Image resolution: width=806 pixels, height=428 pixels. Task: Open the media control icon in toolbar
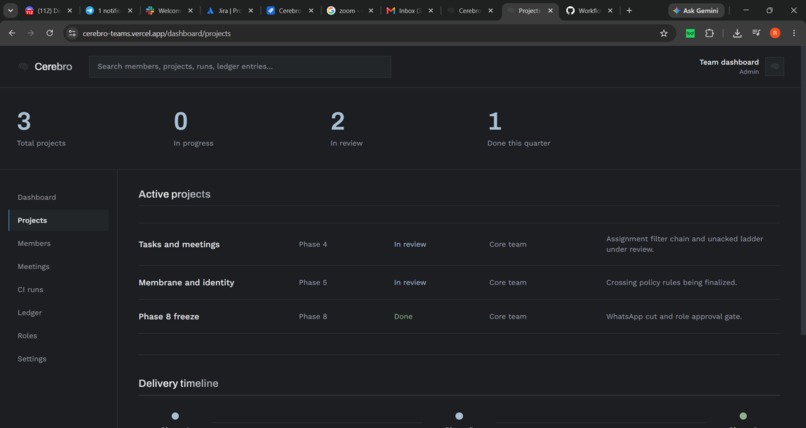coord(756,33)
